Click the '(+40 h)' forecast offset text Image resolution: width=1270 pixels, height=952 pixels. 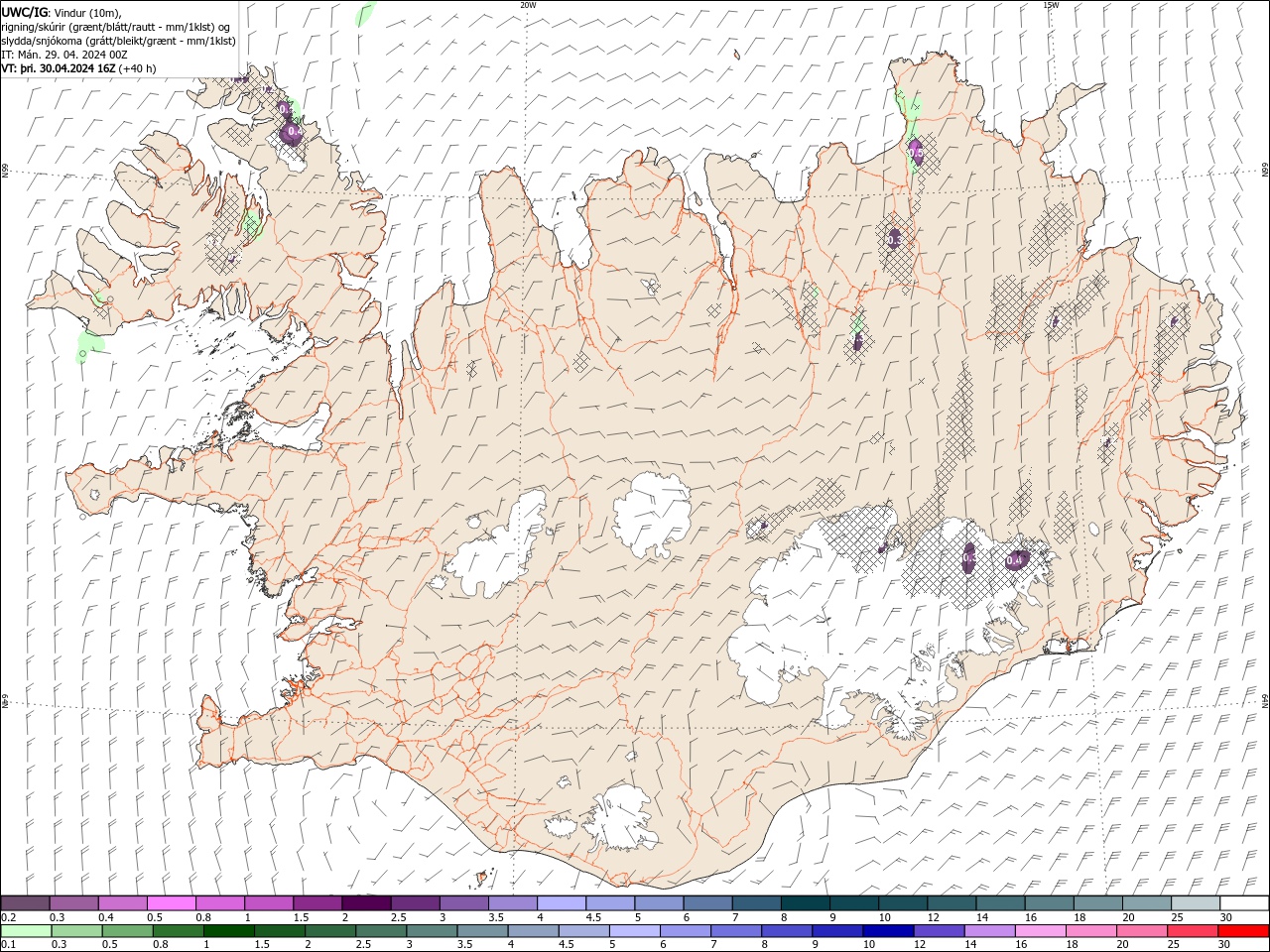(138, 68)
